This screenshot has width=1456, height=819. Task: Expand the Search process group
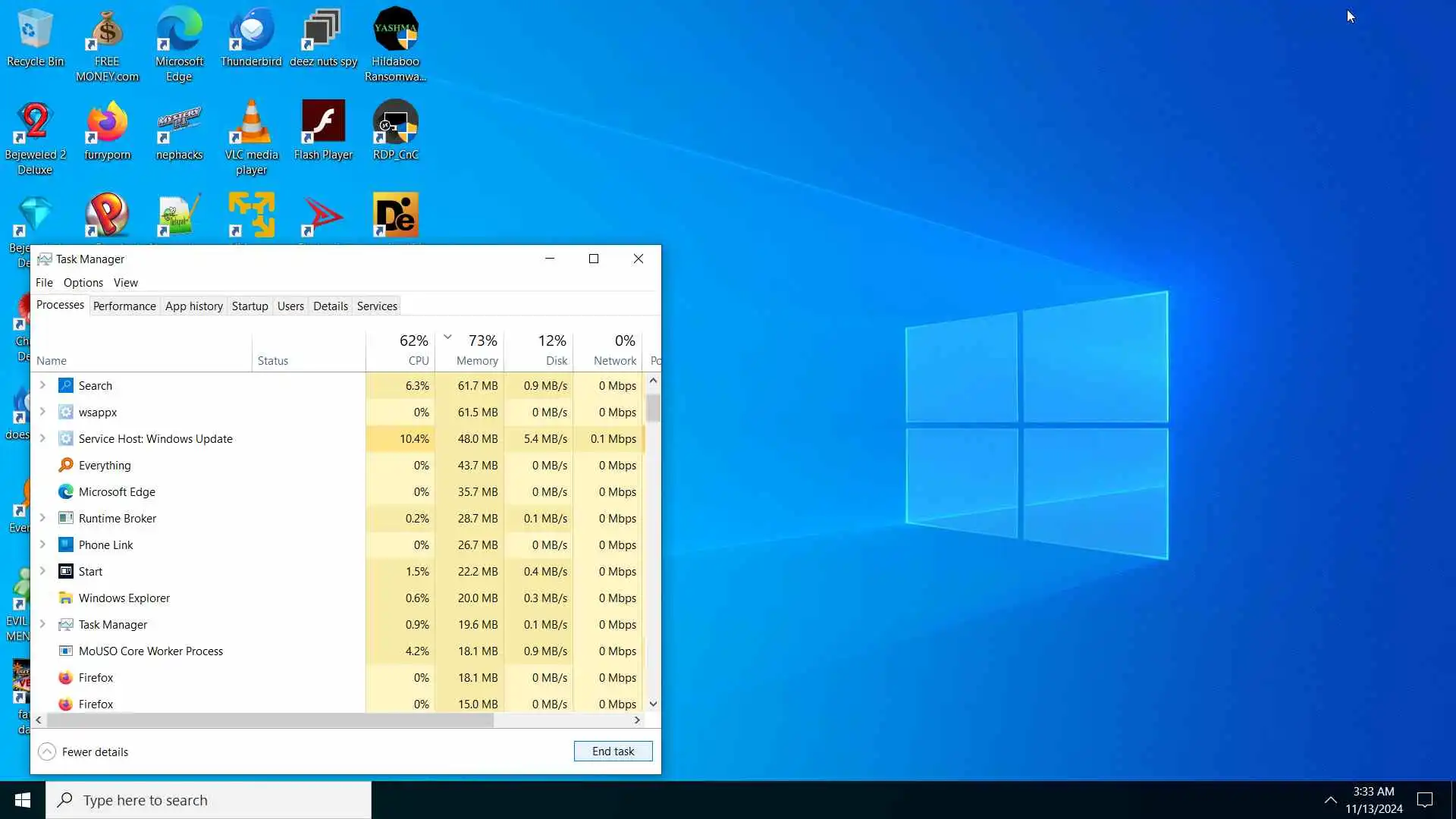click(x=42, y=385)
